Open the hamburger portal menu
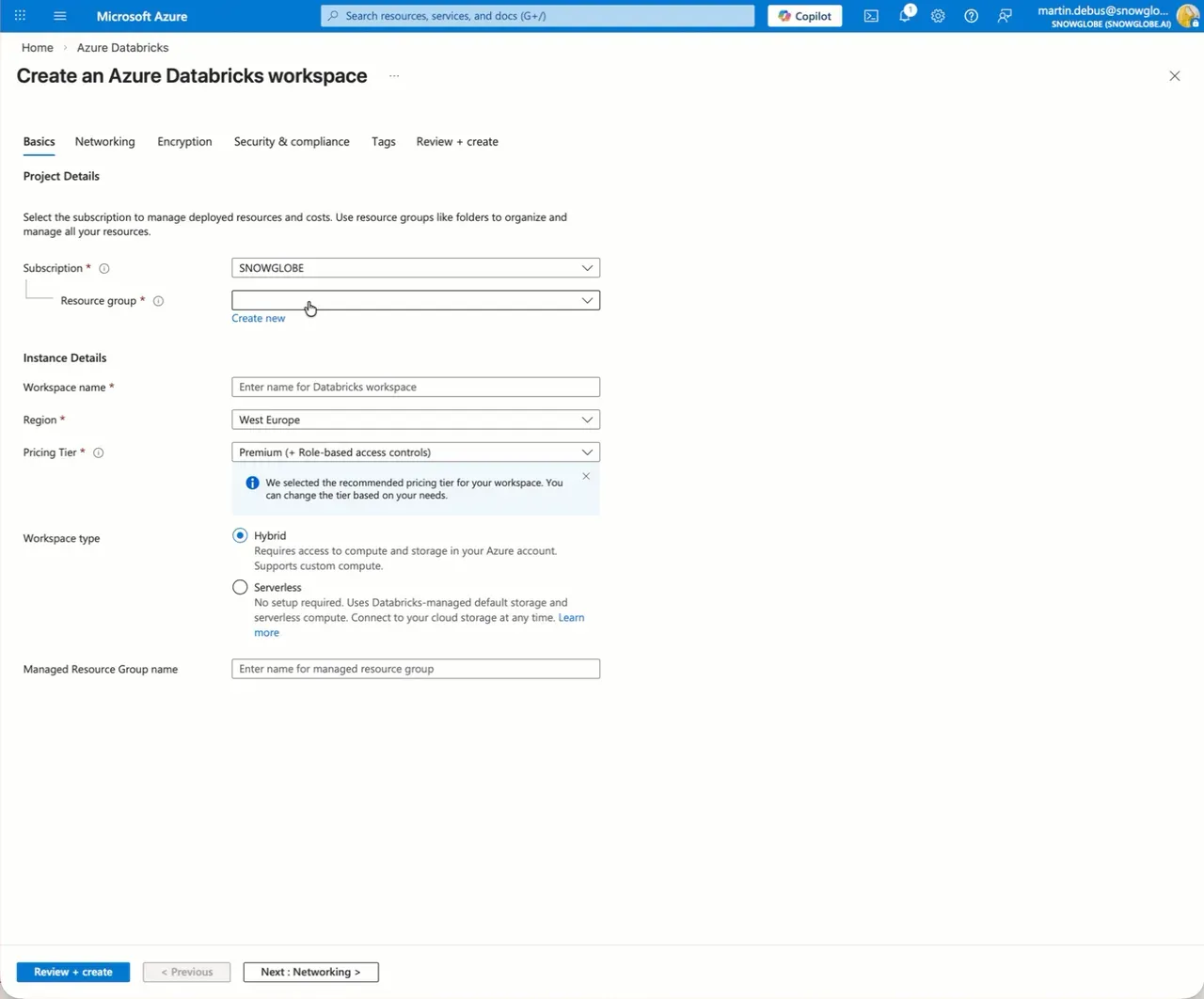 [60, 16]
